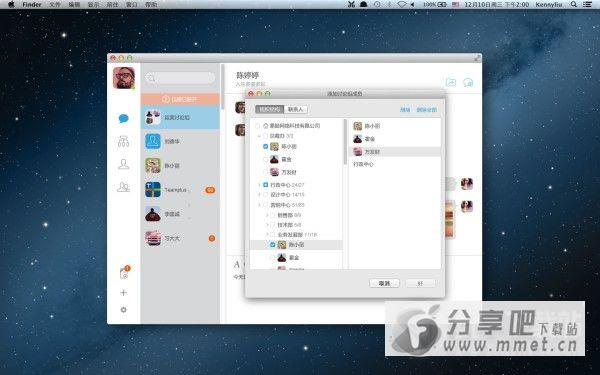Click the folder share icon in chat header

[x=451, y=82]
